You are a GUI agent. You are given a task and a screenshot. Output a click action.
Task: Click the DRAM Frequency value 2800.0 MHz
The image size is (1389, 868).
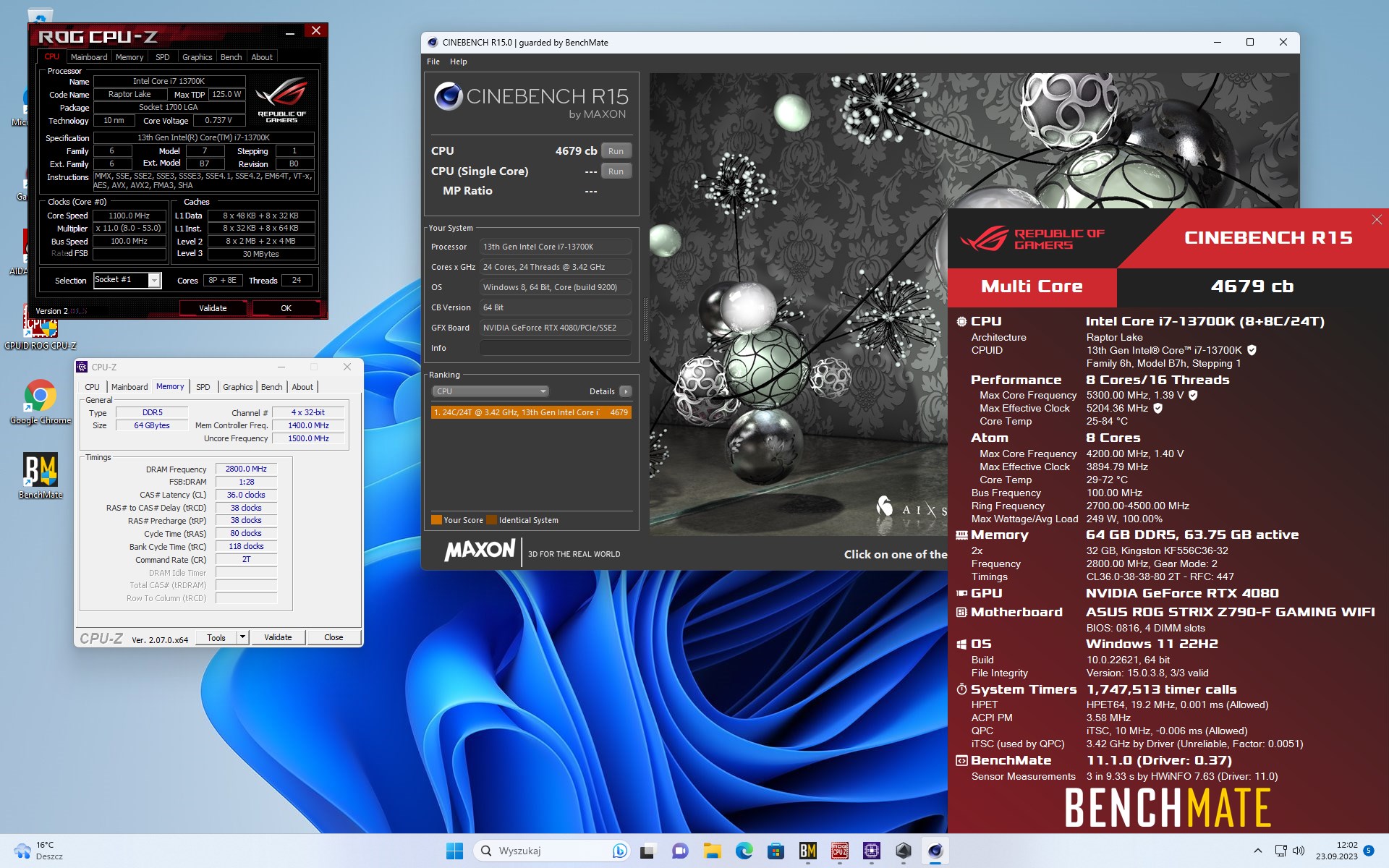pyautogui.click(x=246, y=469)
